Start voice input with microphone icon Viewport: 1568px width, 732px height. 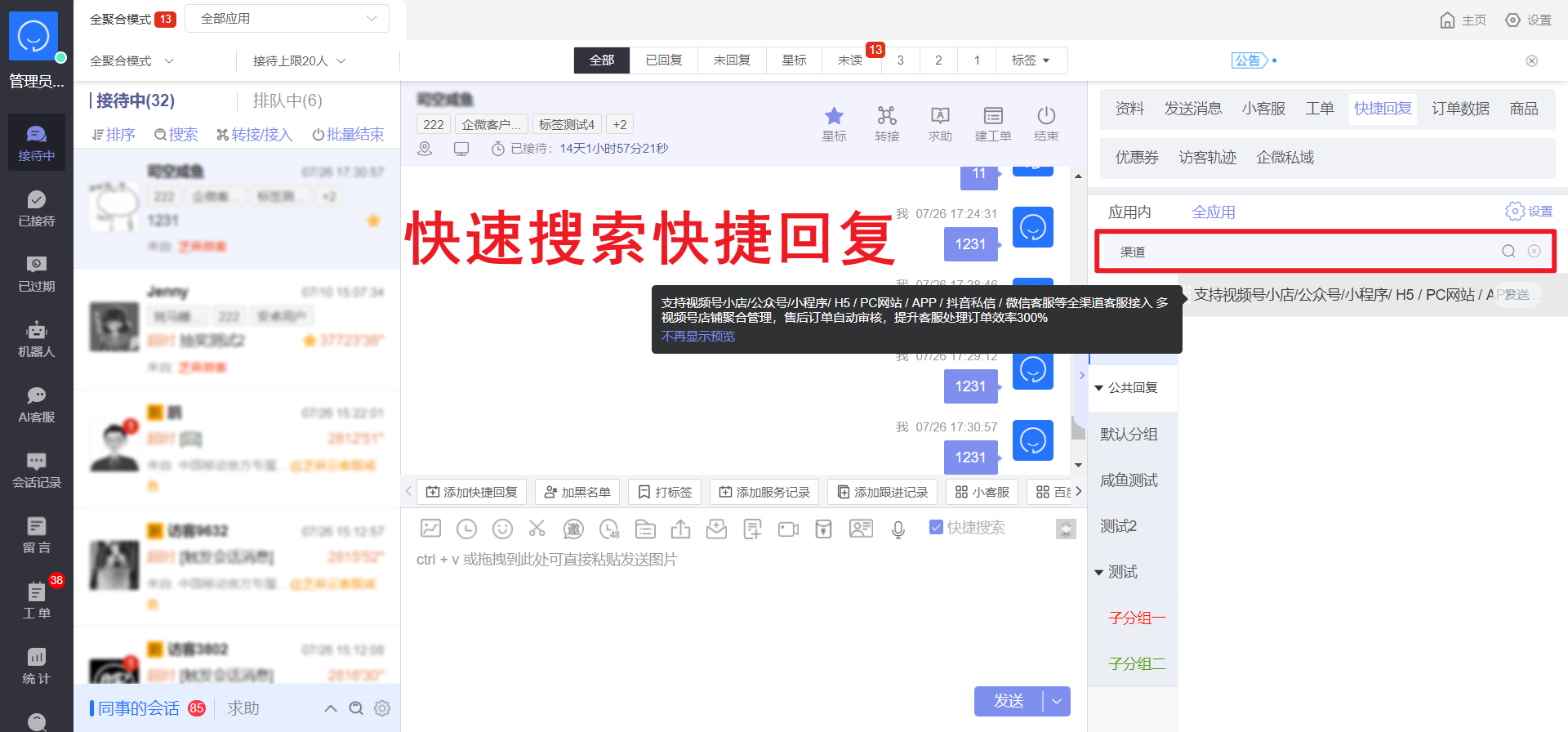(x=898, y=529)
